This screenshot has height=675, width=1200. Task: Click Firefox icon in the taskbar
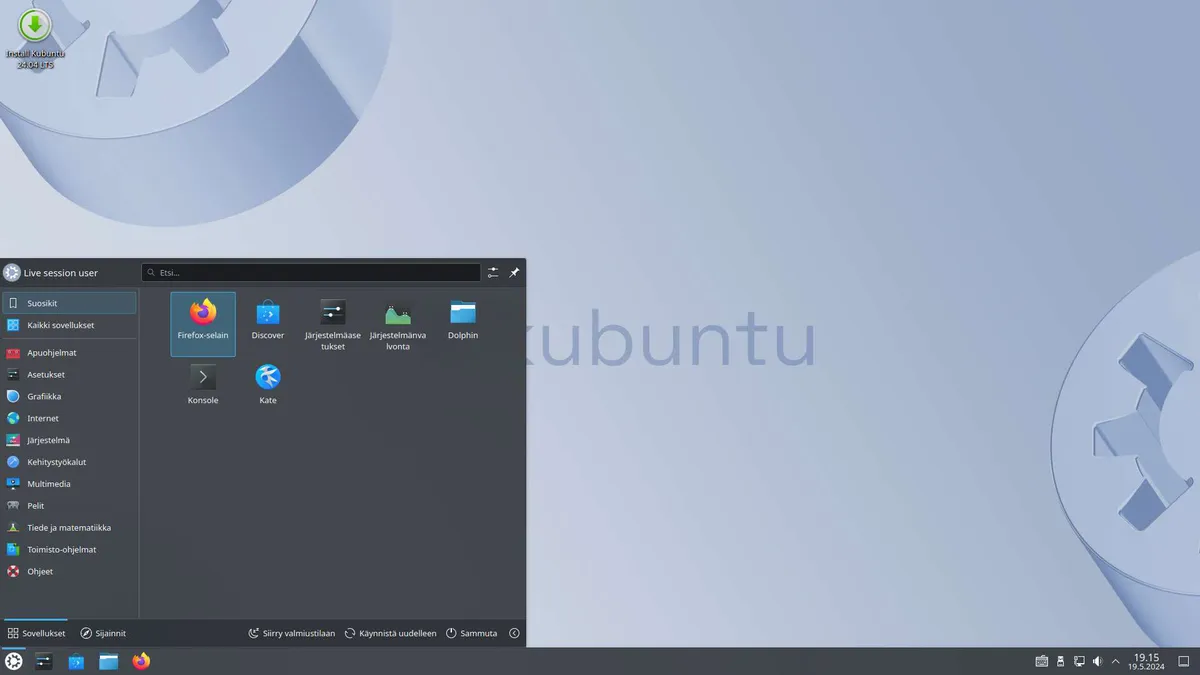click(141, 661)
